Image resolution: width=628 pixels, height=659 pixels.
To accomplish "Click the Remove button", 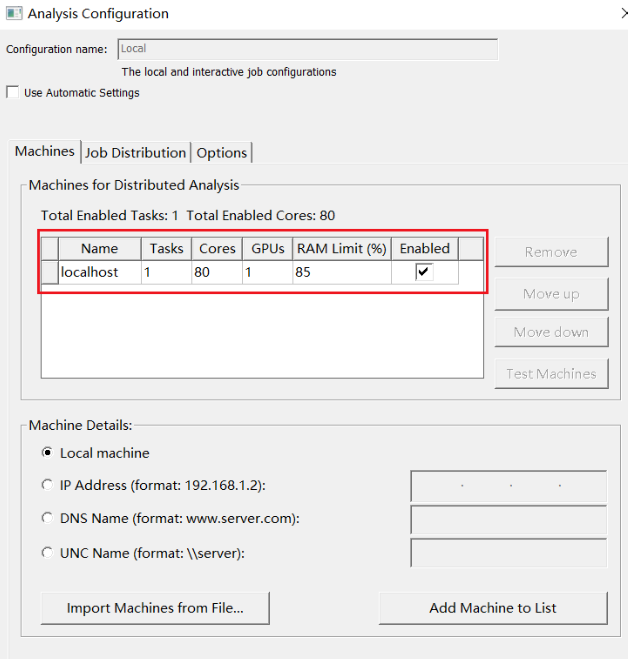I will (551, 252).
